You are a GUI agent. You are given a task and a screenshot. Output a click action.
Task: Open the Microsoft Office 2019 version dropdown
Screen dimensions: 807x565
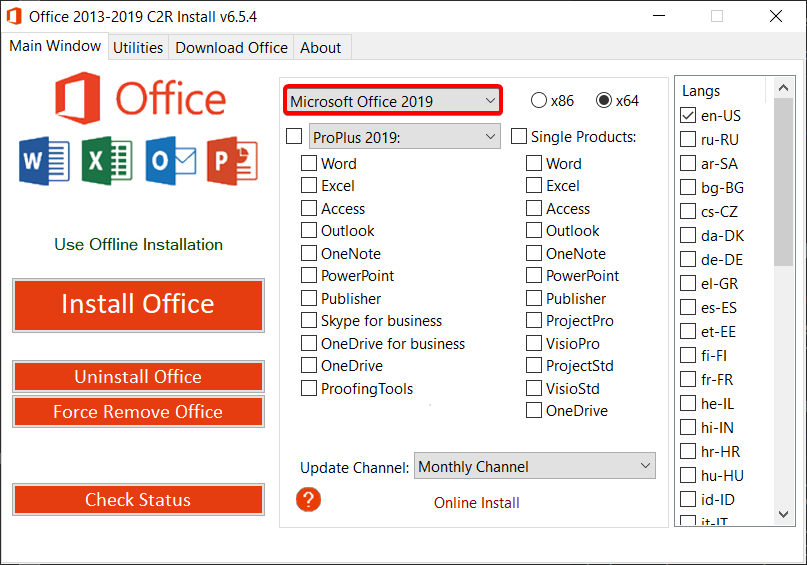[393, 101]
